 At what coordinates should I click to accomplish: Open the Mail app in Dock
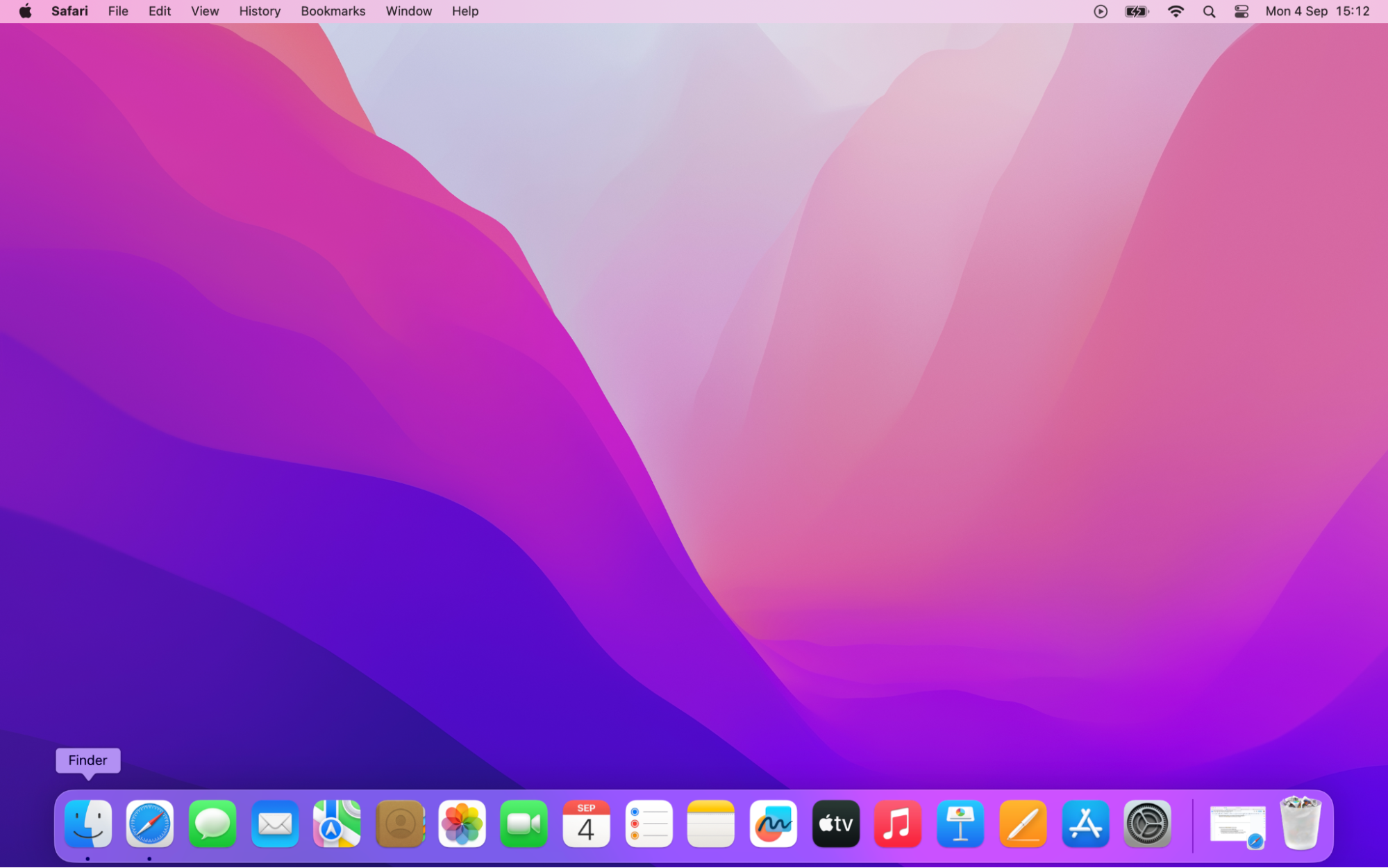(x=275, y=824)
